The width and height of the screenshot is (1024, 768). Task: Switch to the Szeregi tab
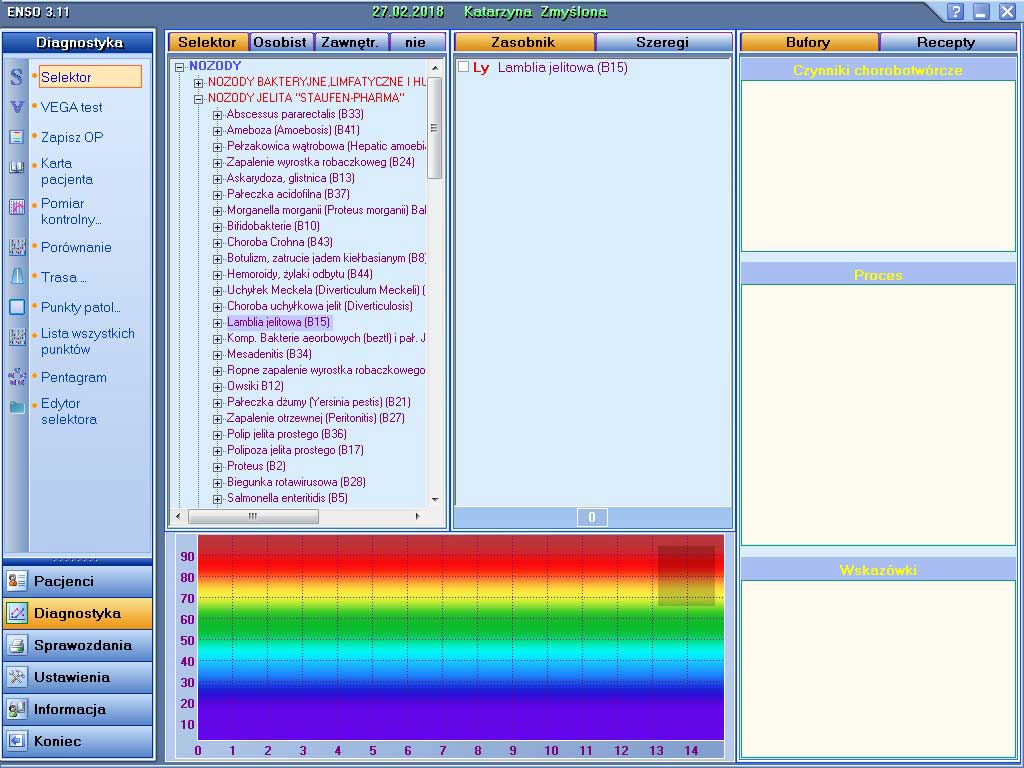(663, 42)
